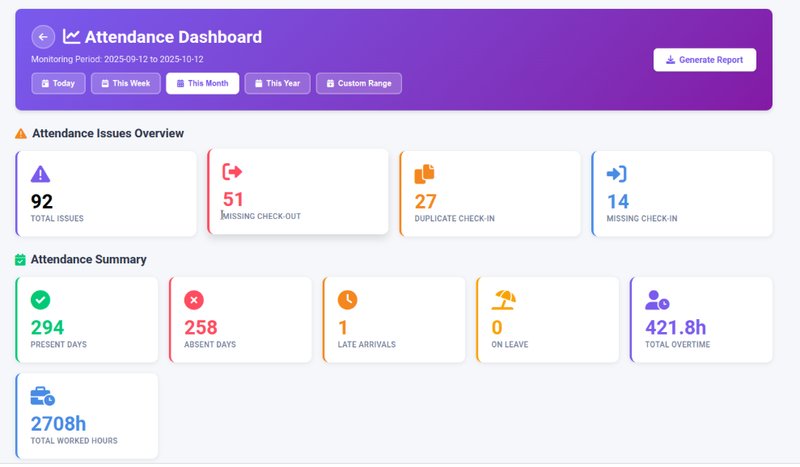Image resolution: width=800 pixels, height=467 pixels.
Task: Click the 92 total issues value
Action: coord(42,202)
